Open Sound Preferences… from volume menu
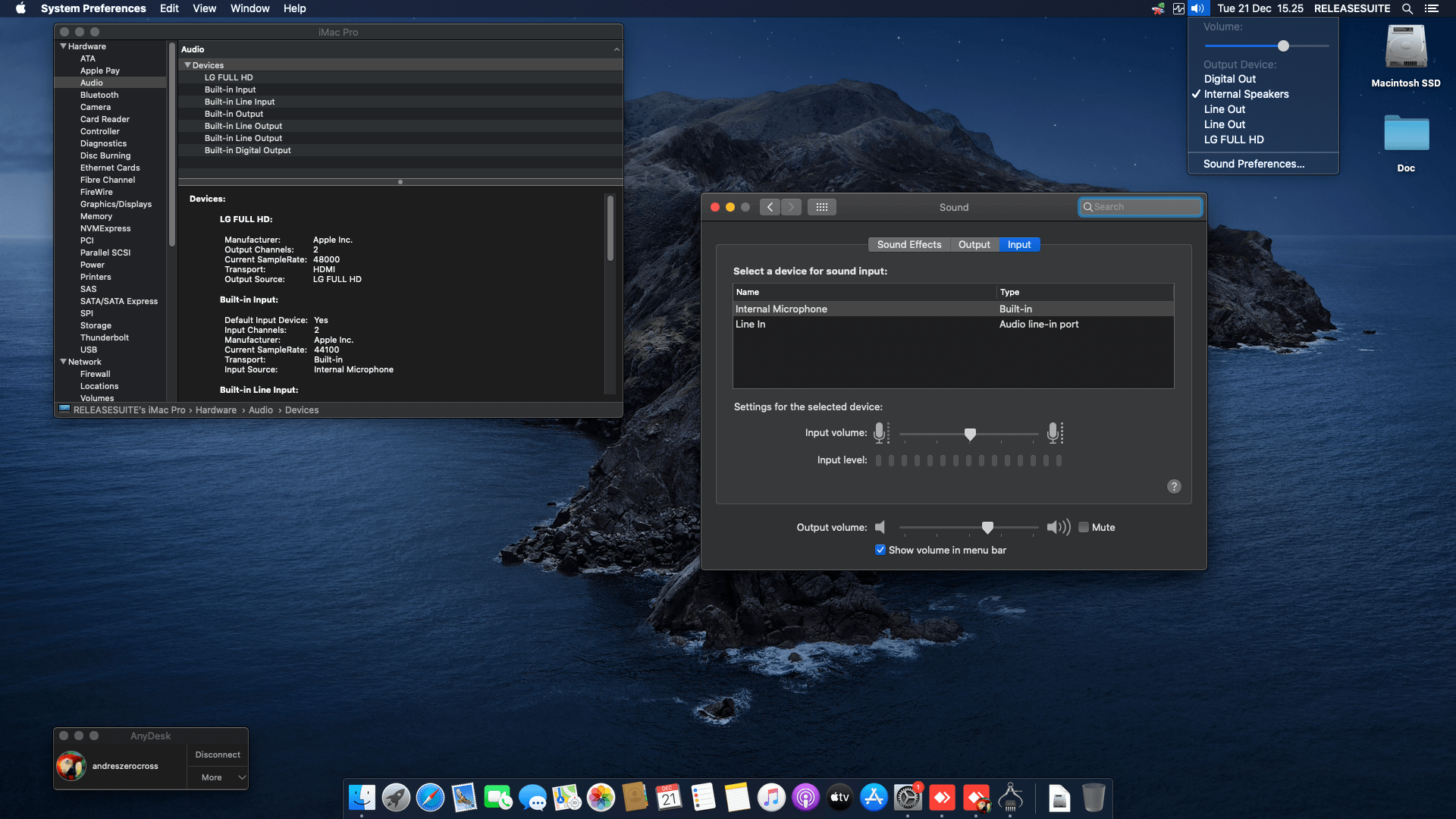 (1263, 164)
